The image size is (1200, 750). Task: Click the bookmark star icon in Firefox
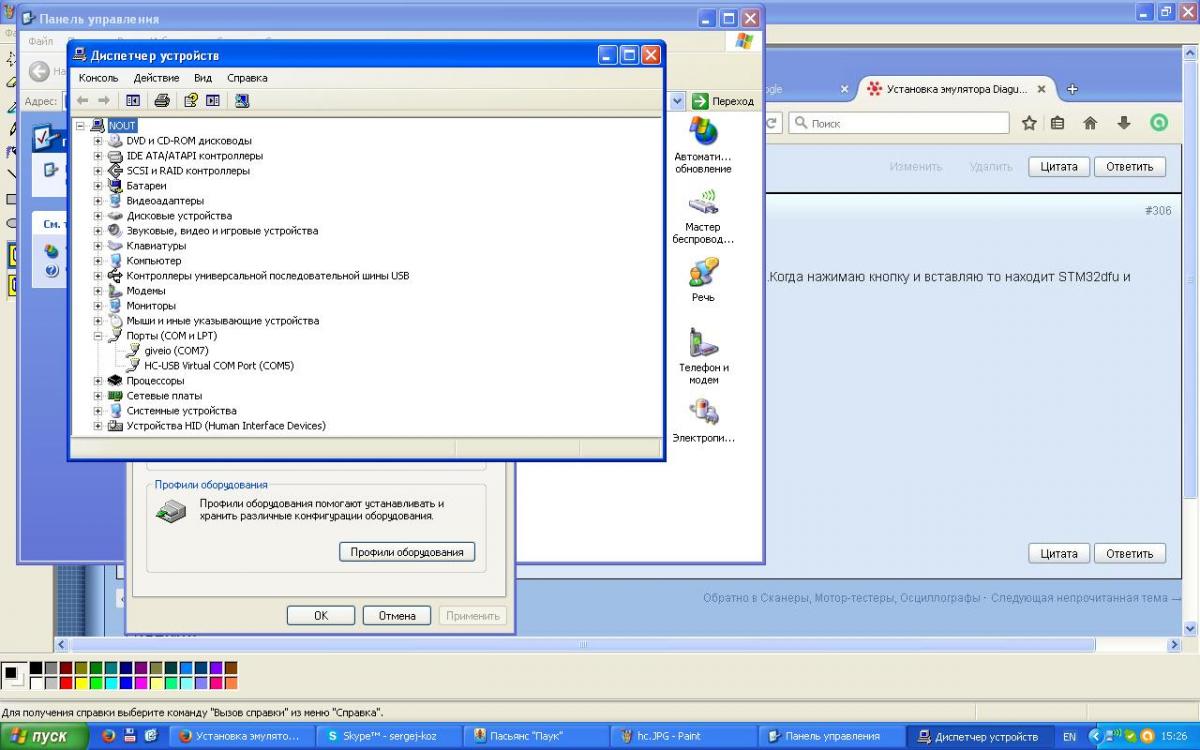1029,123
